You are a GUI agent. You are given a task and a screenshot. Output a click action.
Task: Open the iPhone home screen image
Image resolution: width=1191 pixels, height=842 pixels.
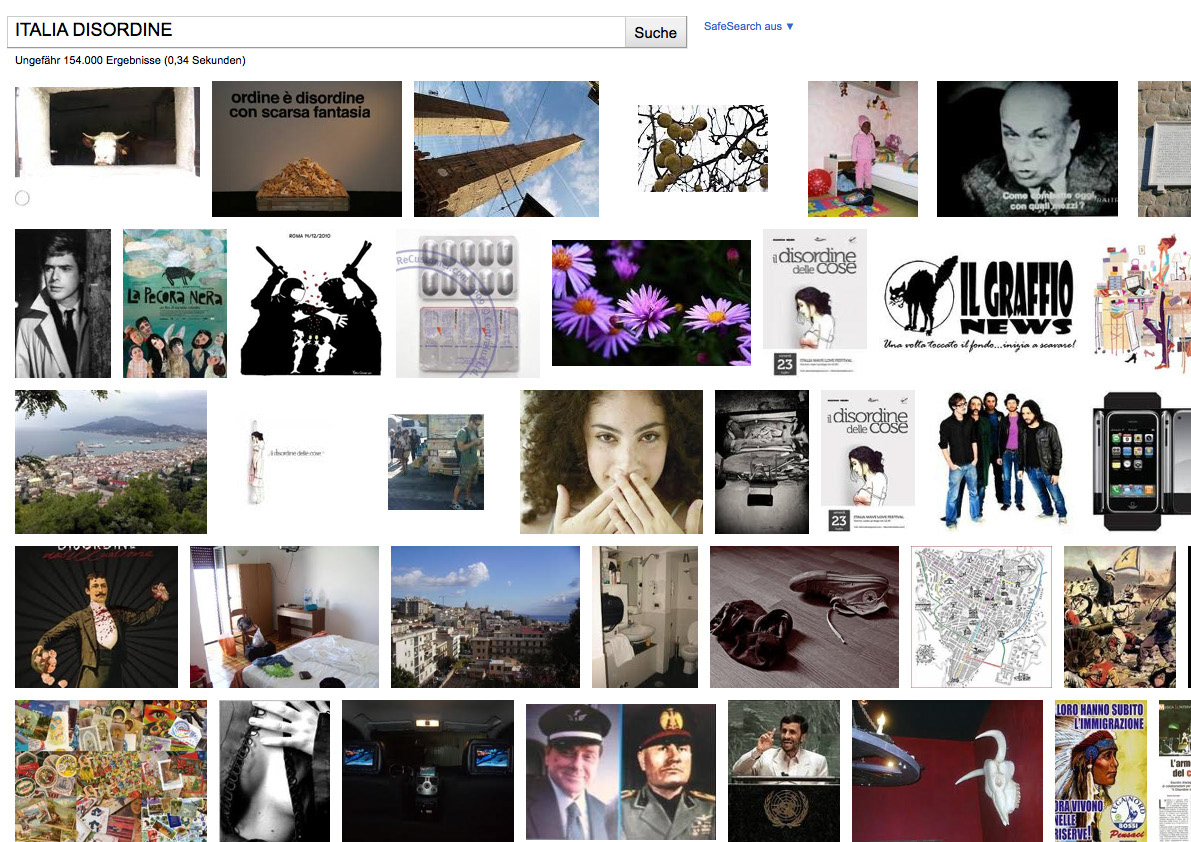pyautogui.click(x=1142, y=462)
